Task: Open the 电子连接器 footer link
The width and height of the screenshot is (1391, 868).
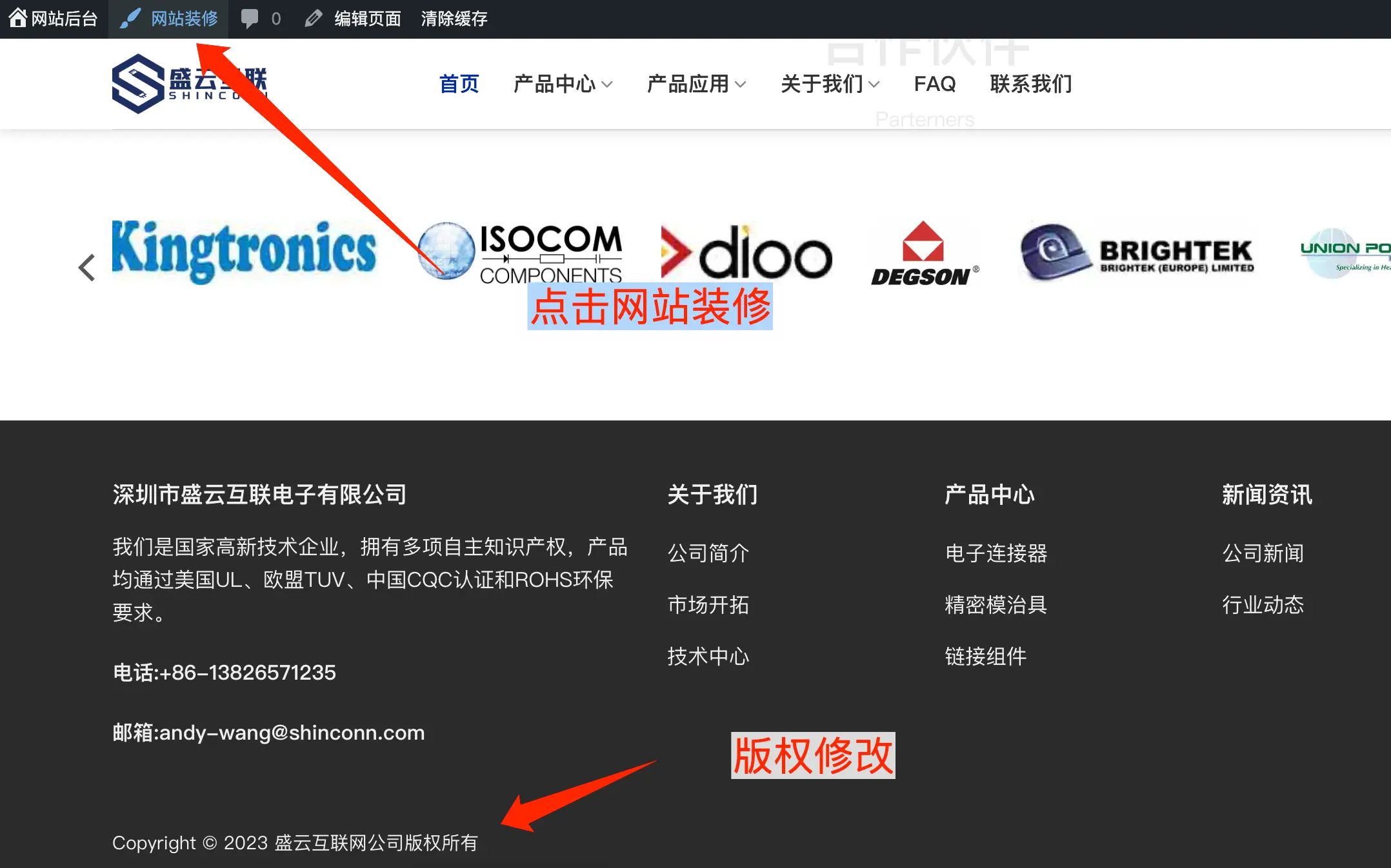Action: pyautogui.click(x=996, y=553)
